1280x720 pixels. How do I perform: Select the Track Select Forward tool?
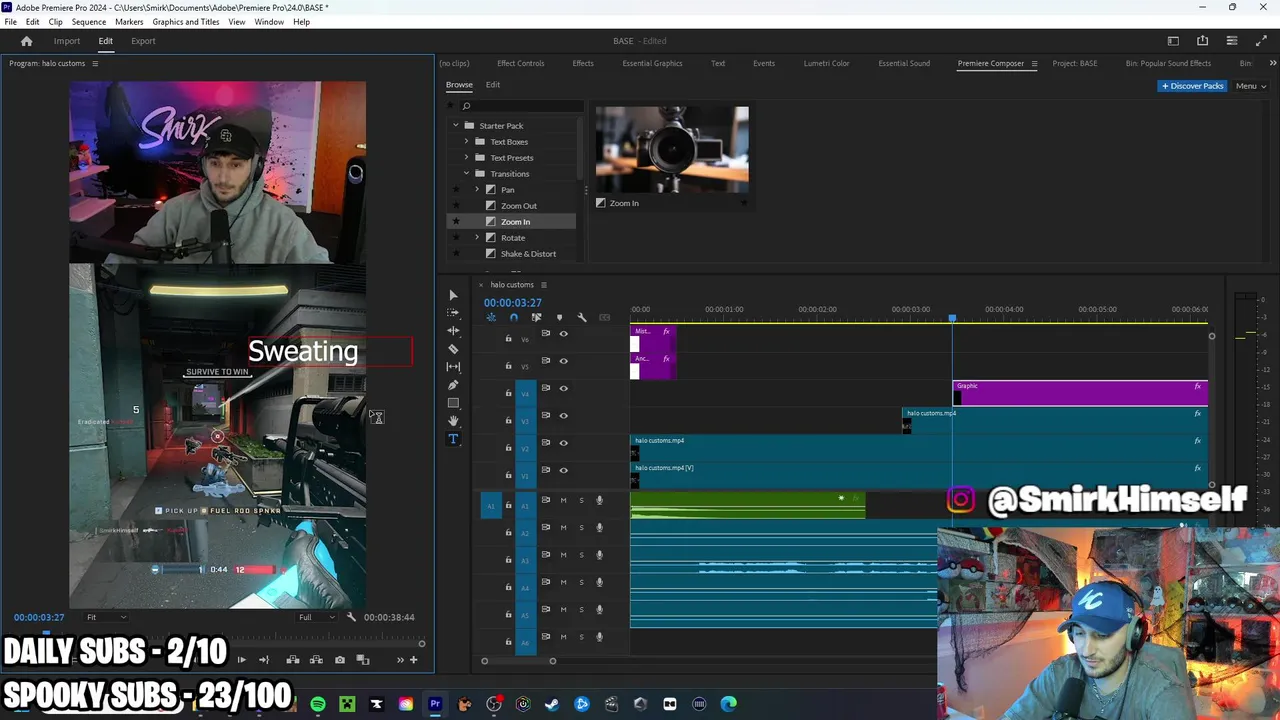[453, 312]
